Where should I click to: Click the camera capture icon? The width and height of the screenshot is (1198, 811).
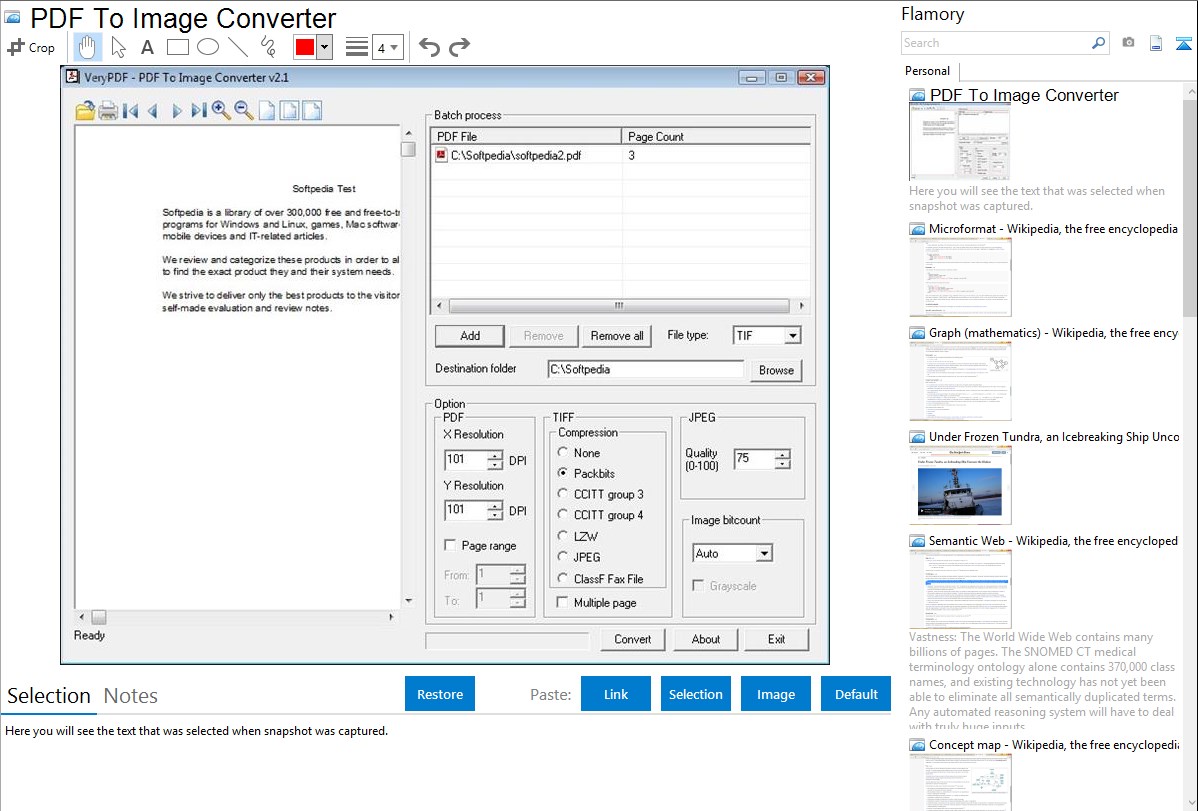click(1128, 43)
